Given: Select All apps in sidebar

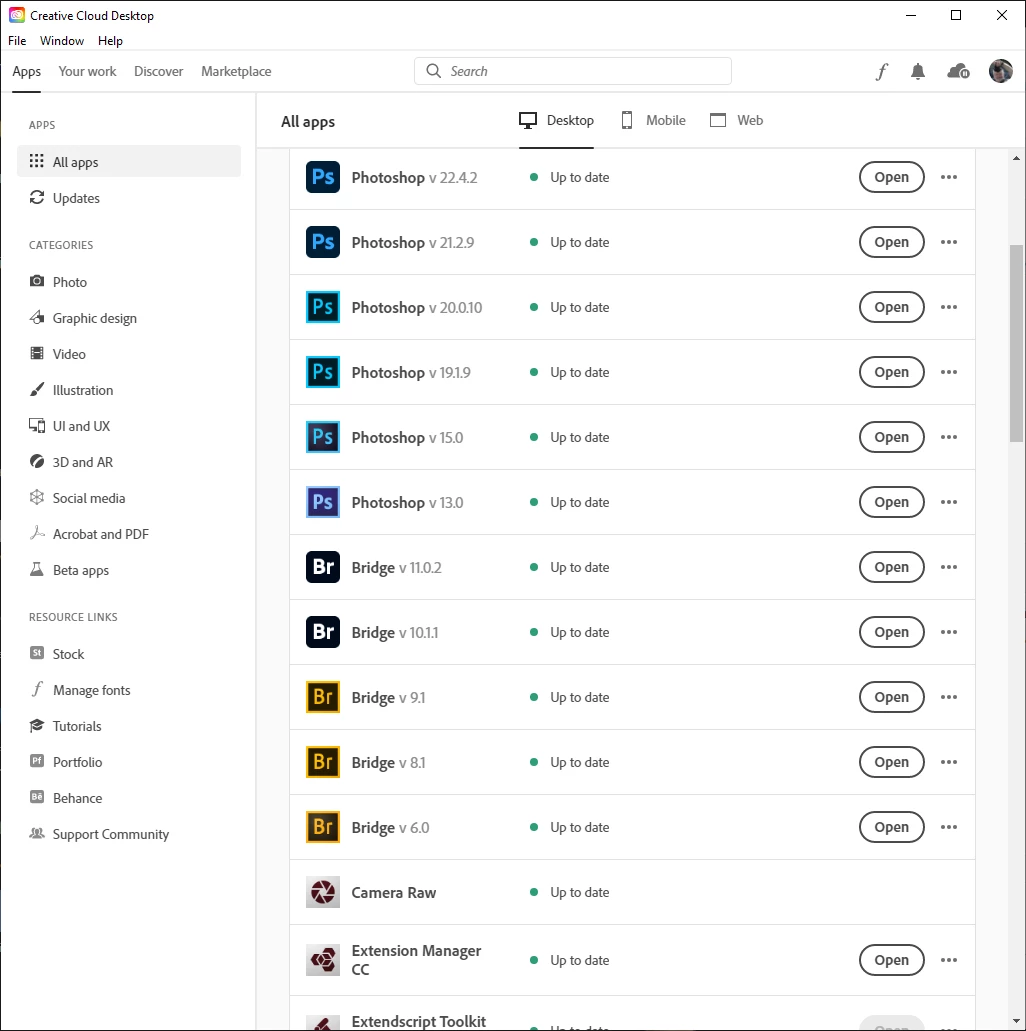Looking at the screenshot, I should [x=129, y=162].
